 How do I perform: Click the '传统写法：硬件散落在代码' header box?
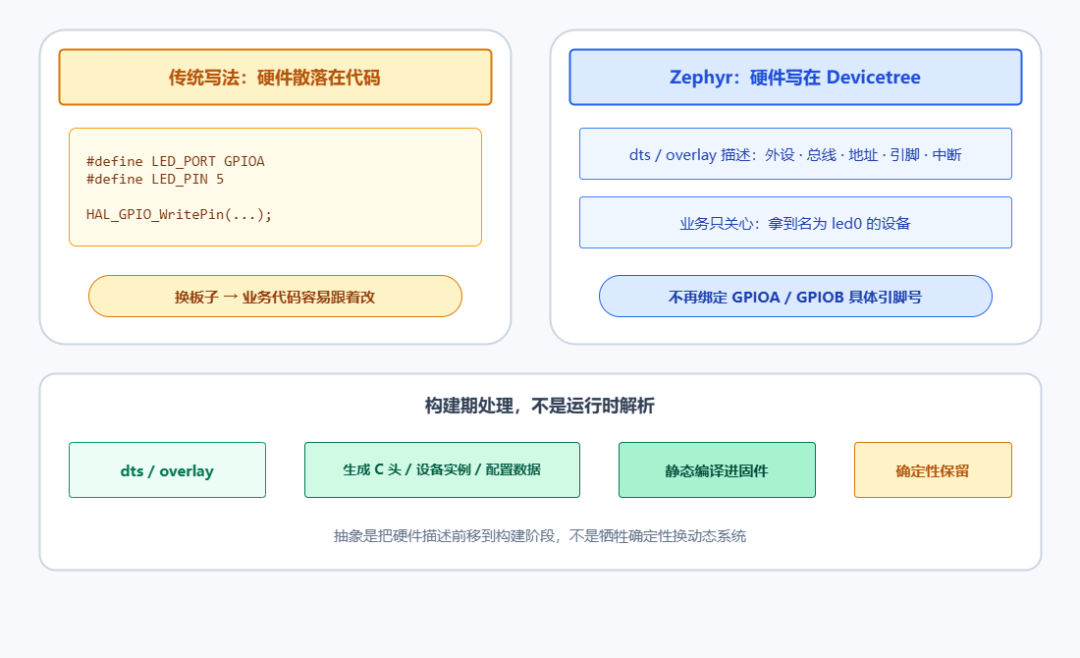coord(276,77)
